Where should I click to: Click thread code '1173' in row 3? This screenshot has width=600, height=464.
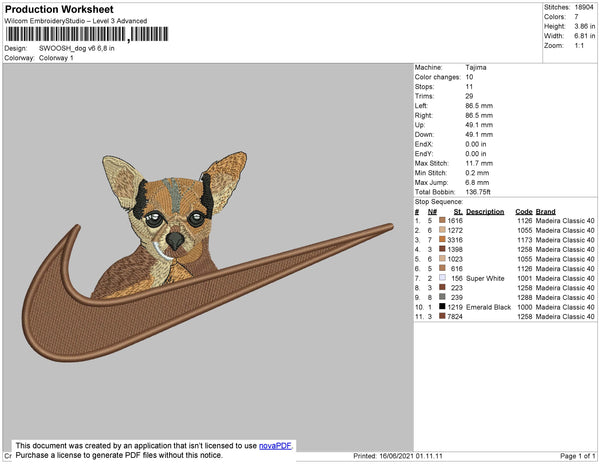point(525,240)
